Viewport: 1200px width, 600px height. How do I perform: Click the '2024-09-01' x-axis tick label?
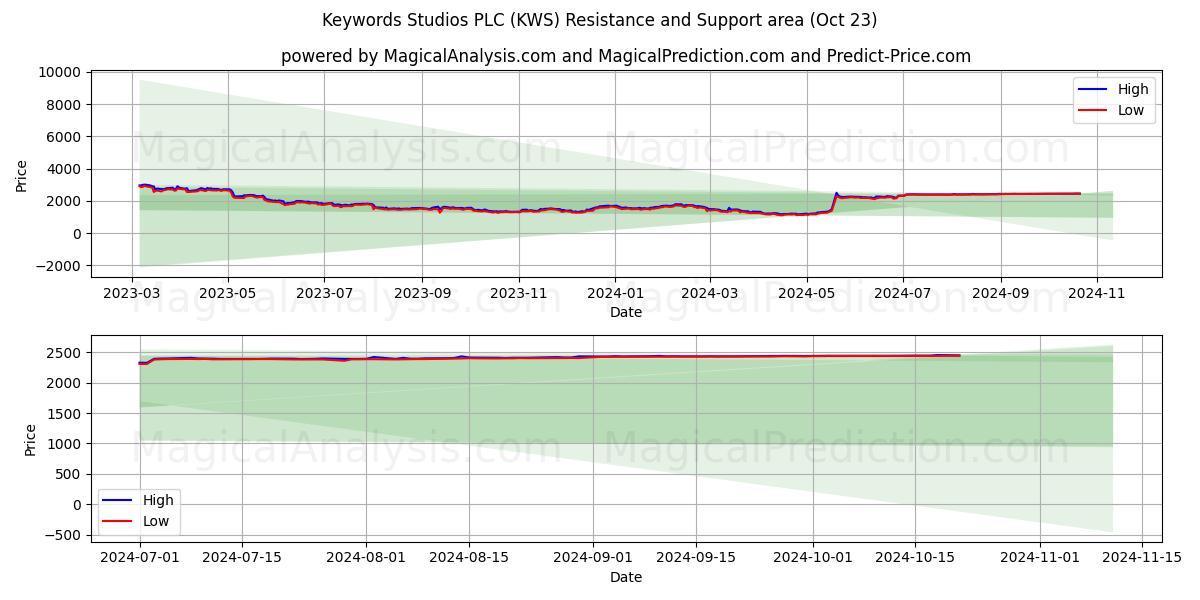[x=593, y=559]
